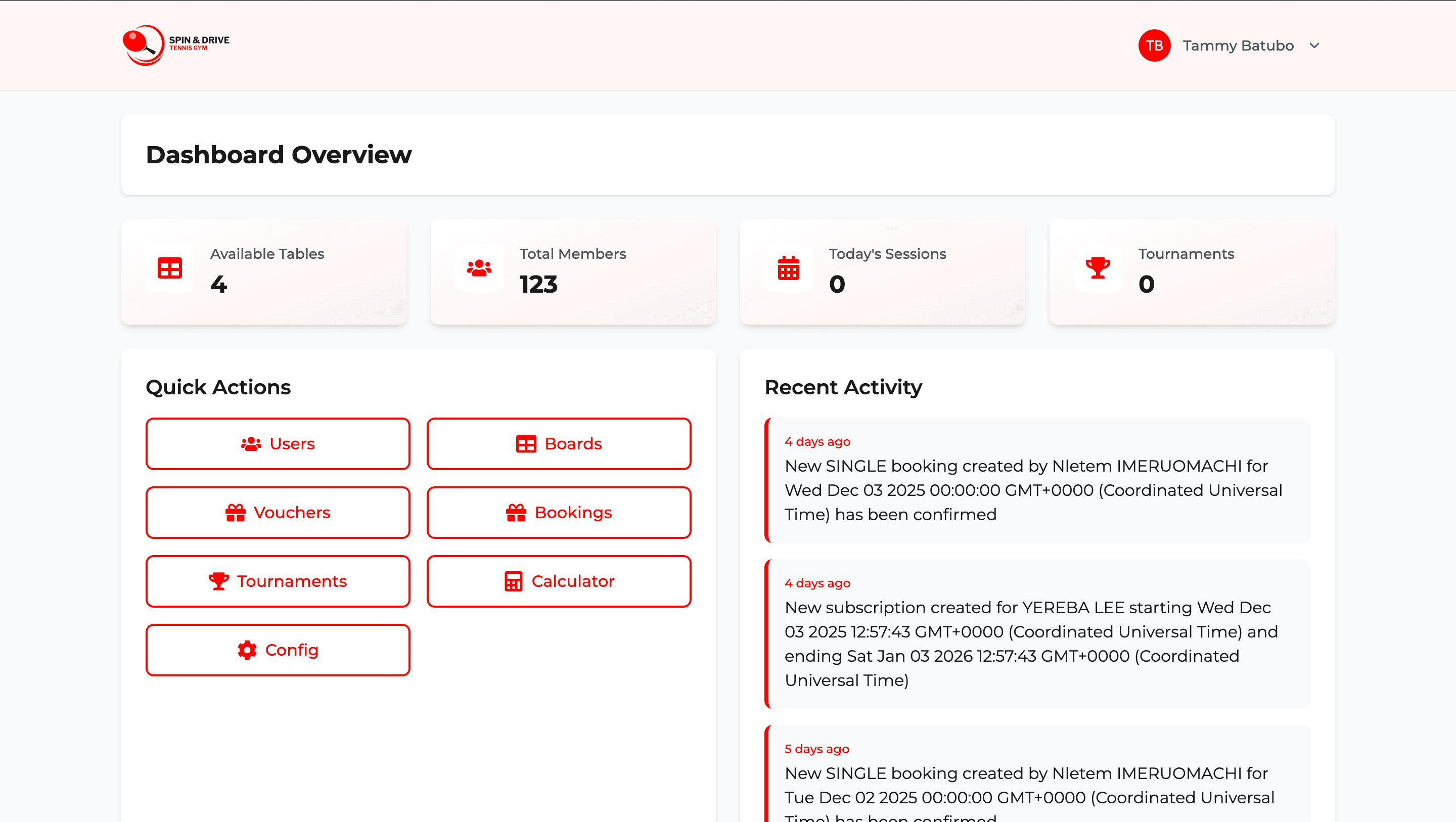1456x822 pixels.
Task: Select the Total Members stat card
Action: 573,272
